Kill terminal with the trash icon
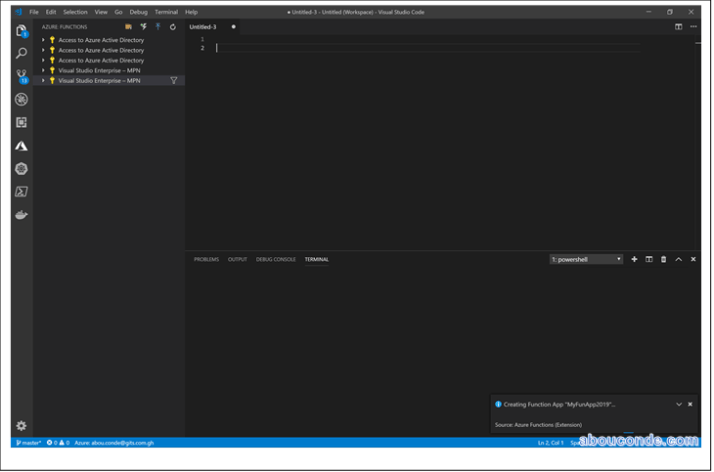This screenshot has width=714, height=472. click(663, 259)
